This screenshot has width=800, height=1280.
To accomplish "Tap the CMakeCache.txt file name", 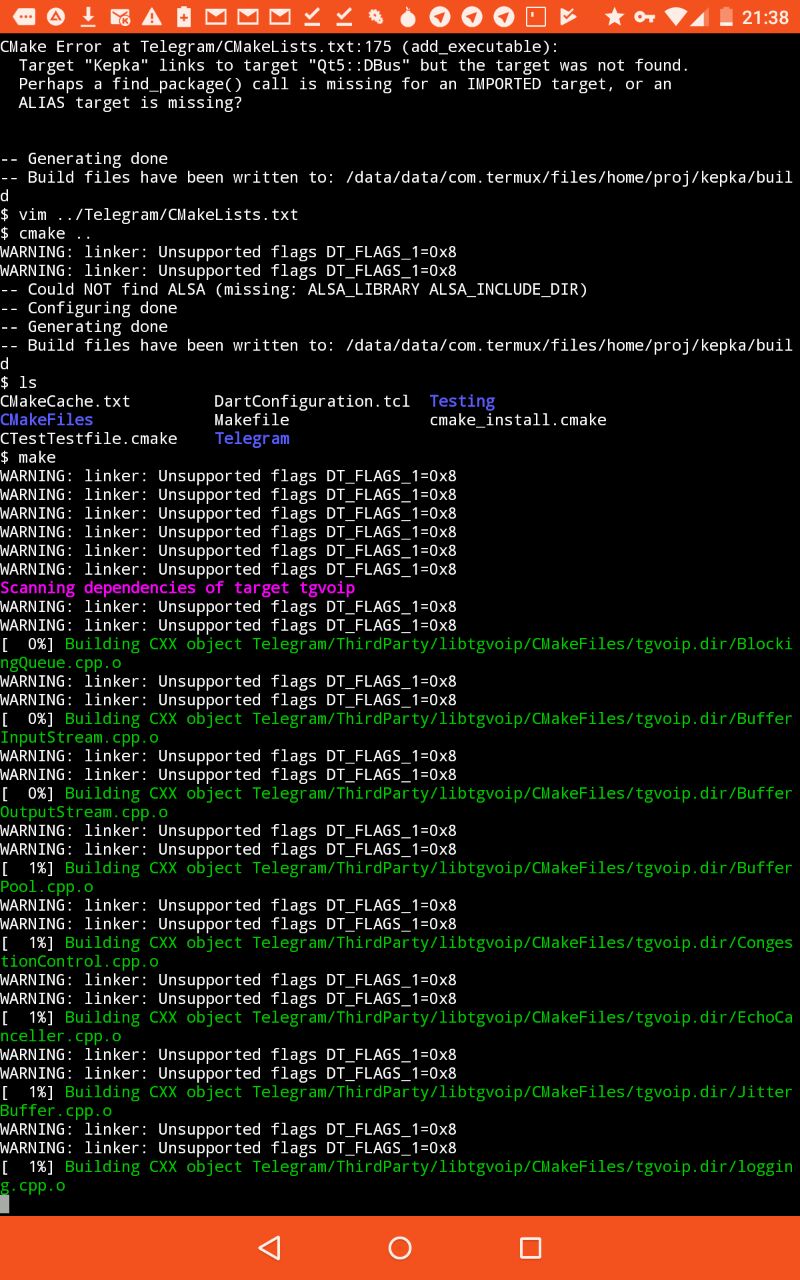I will click(65, 401).
